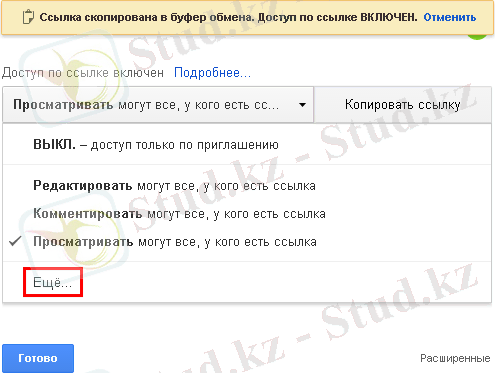Click the clipboard icon in notification bar
Screen dimensions: 495x373
click(28, 17)
